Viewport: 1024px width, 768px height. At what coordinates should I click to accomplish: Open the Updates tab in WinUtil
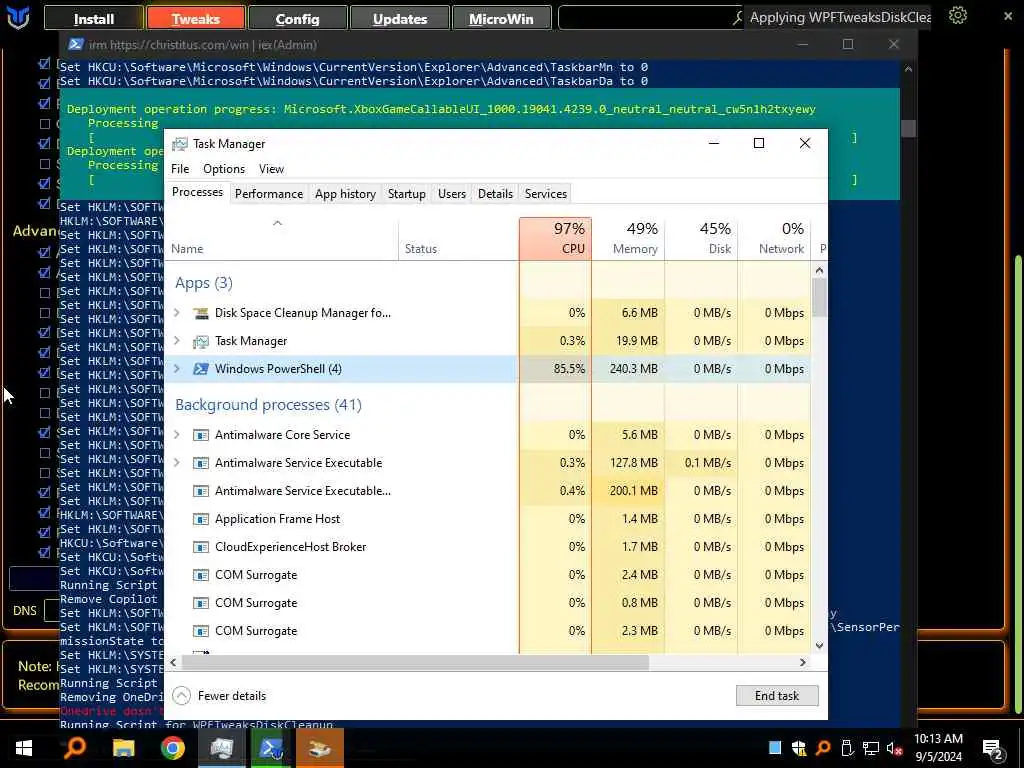[400, 18]
